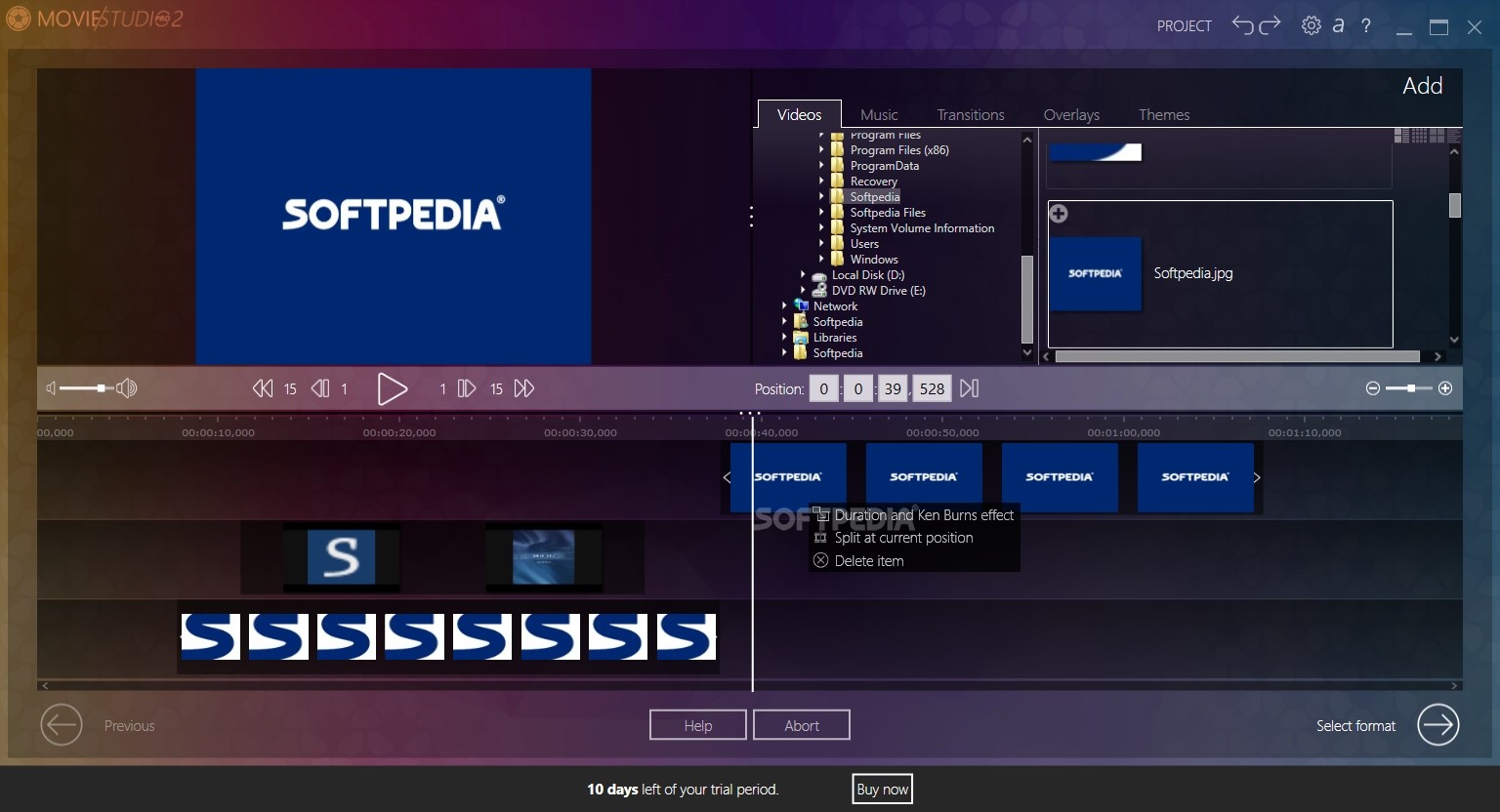The height and width of the screenshot is (812, 1500).
Task: Select the Softpedia.jpg thumbnail in the file list
Action: point(1095,274)
